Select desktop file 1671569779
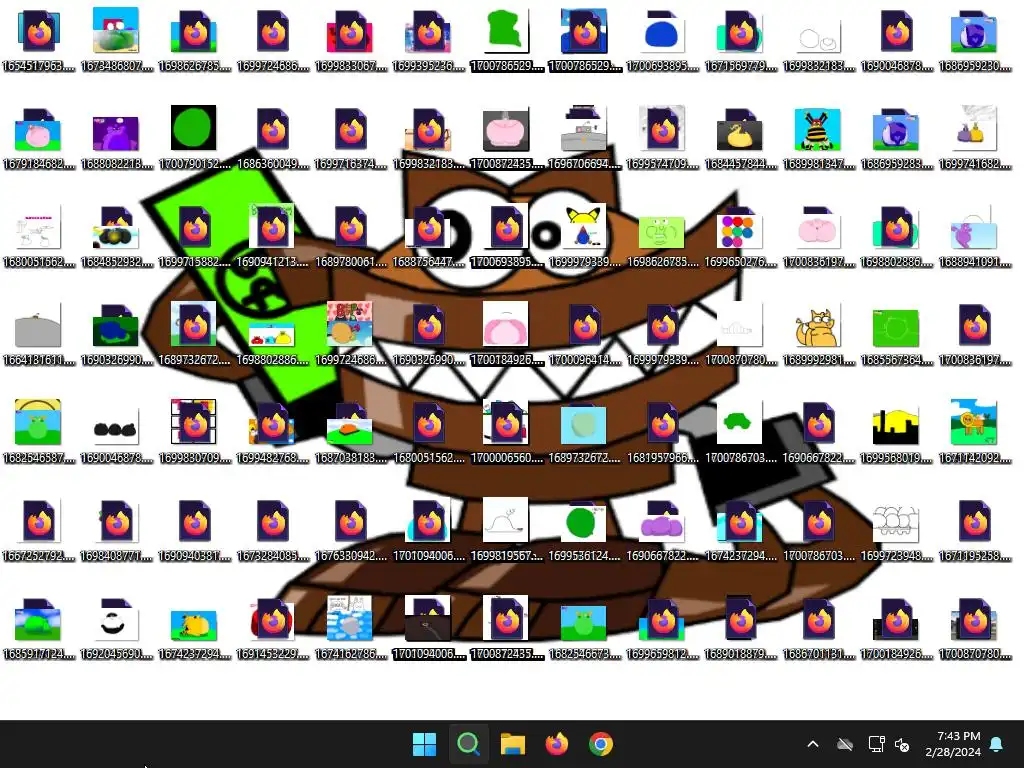 741,39
